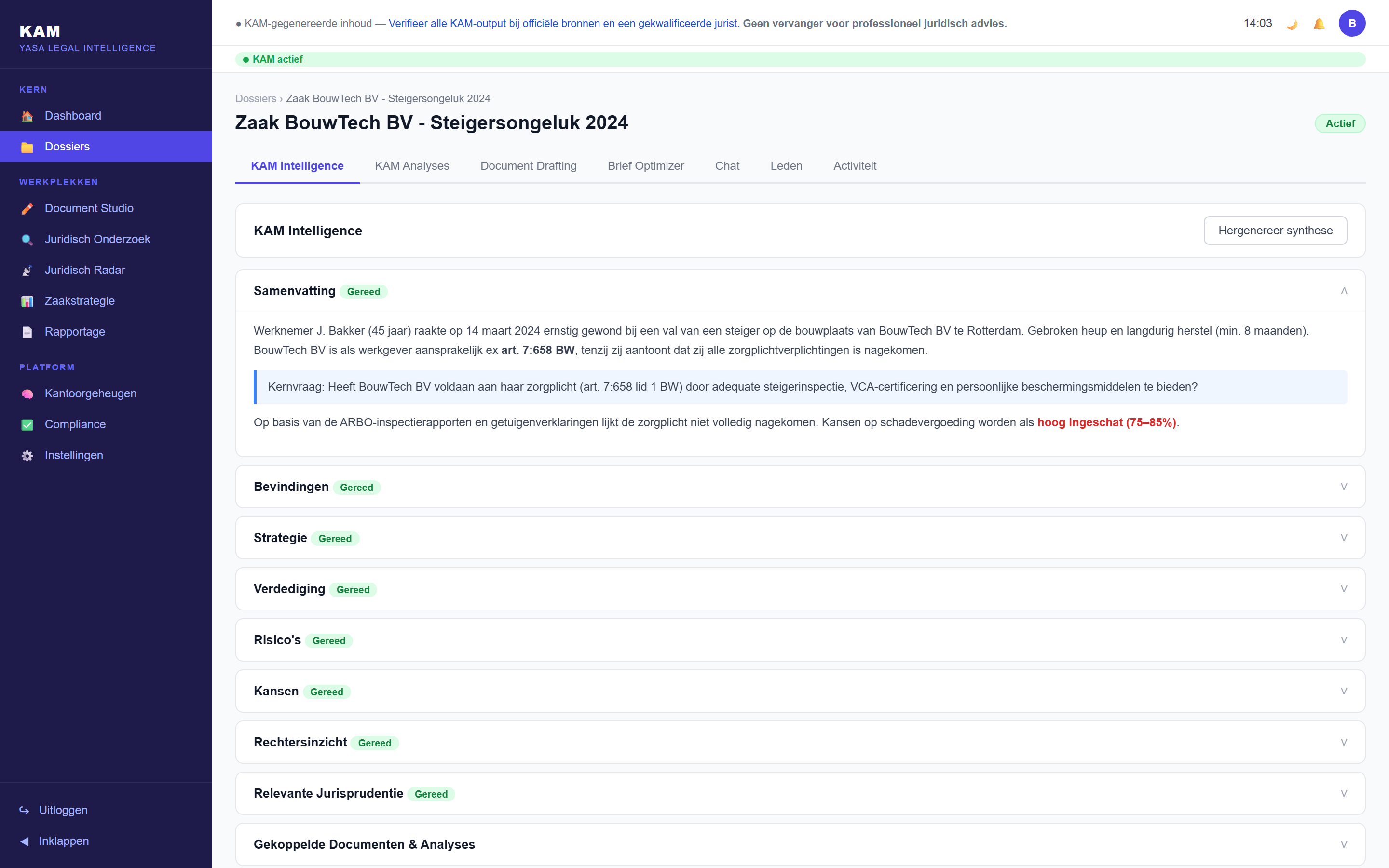1389x868 pixels.
Task: Select the KAM Intelligence tab
Action: [297, 166]
